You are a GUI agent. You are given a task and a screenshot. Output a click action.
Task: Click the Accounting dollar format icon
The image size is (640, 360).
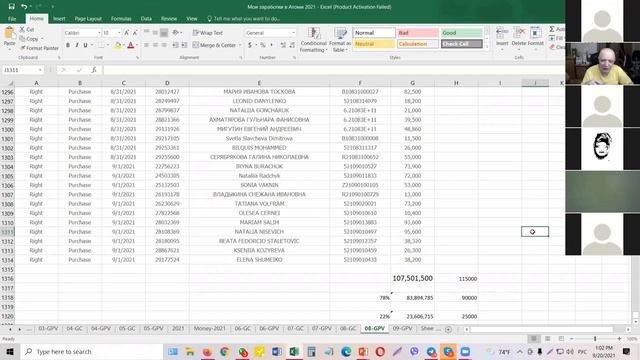click(x=250, y=45)
